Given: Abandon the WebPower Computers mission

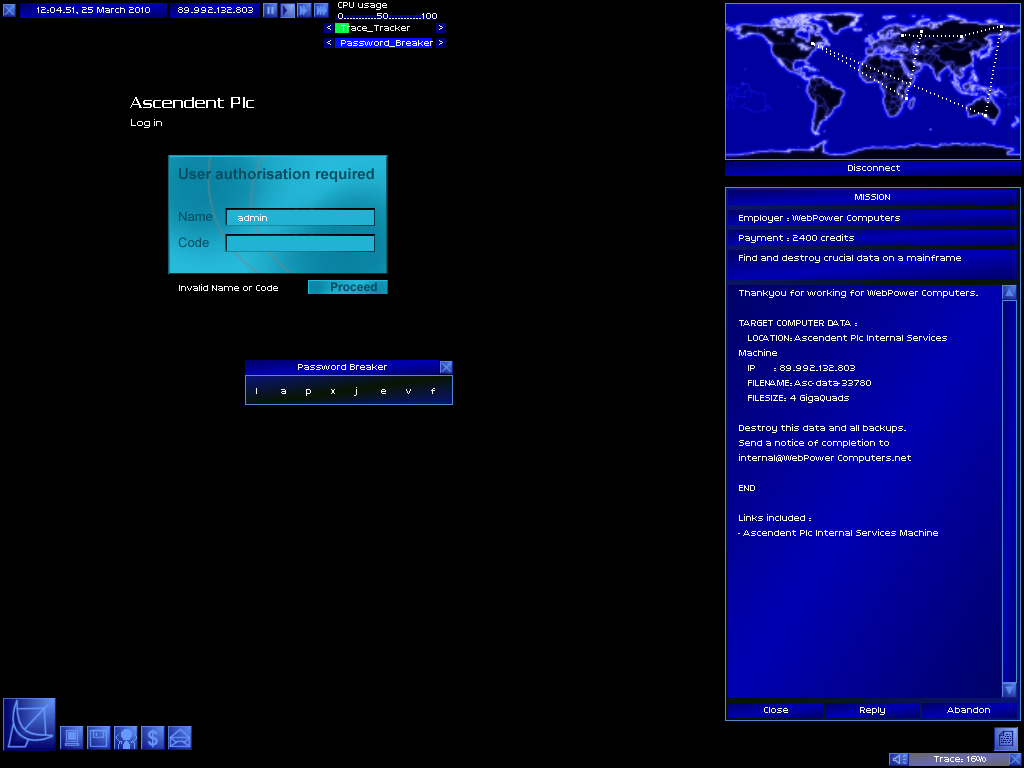Looking at the screenshot, I should pos(969,710).
